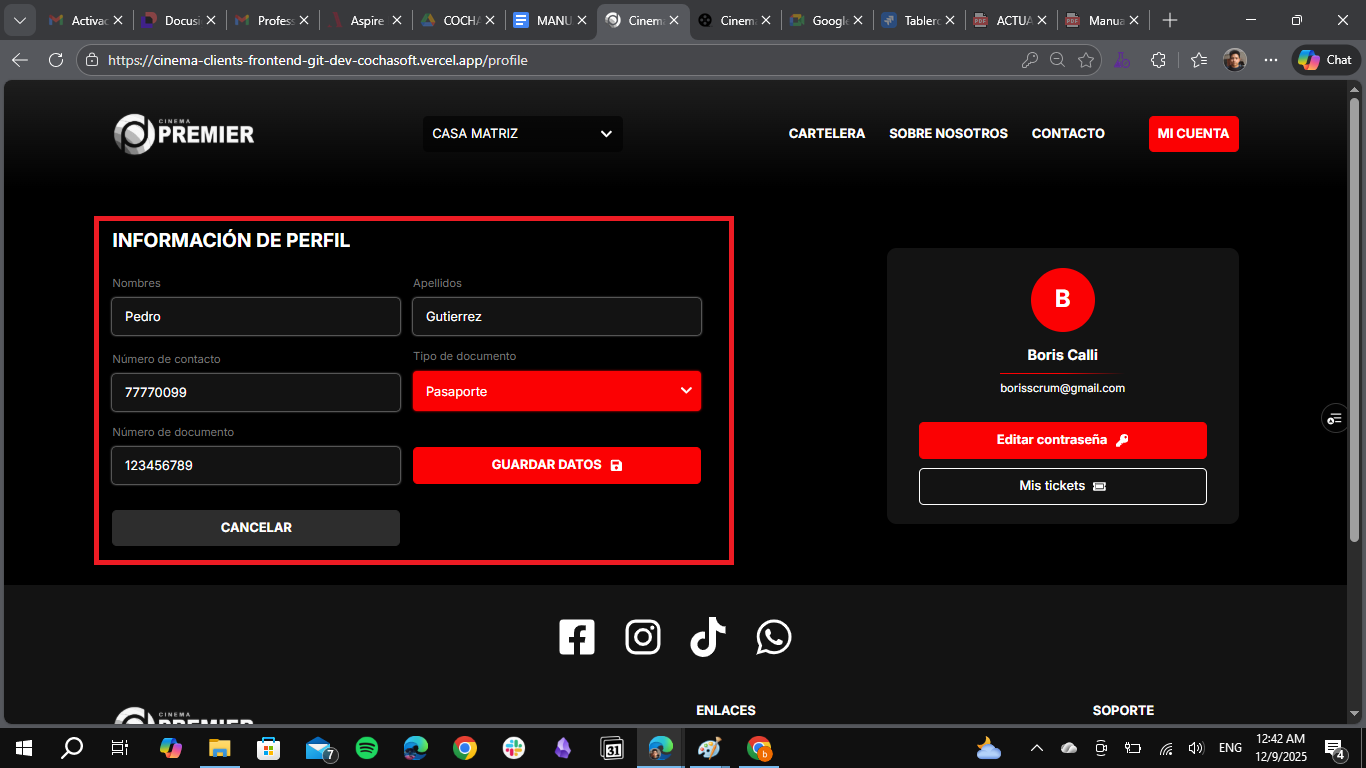Click Editar contraseña button

tap(1062, 440)
